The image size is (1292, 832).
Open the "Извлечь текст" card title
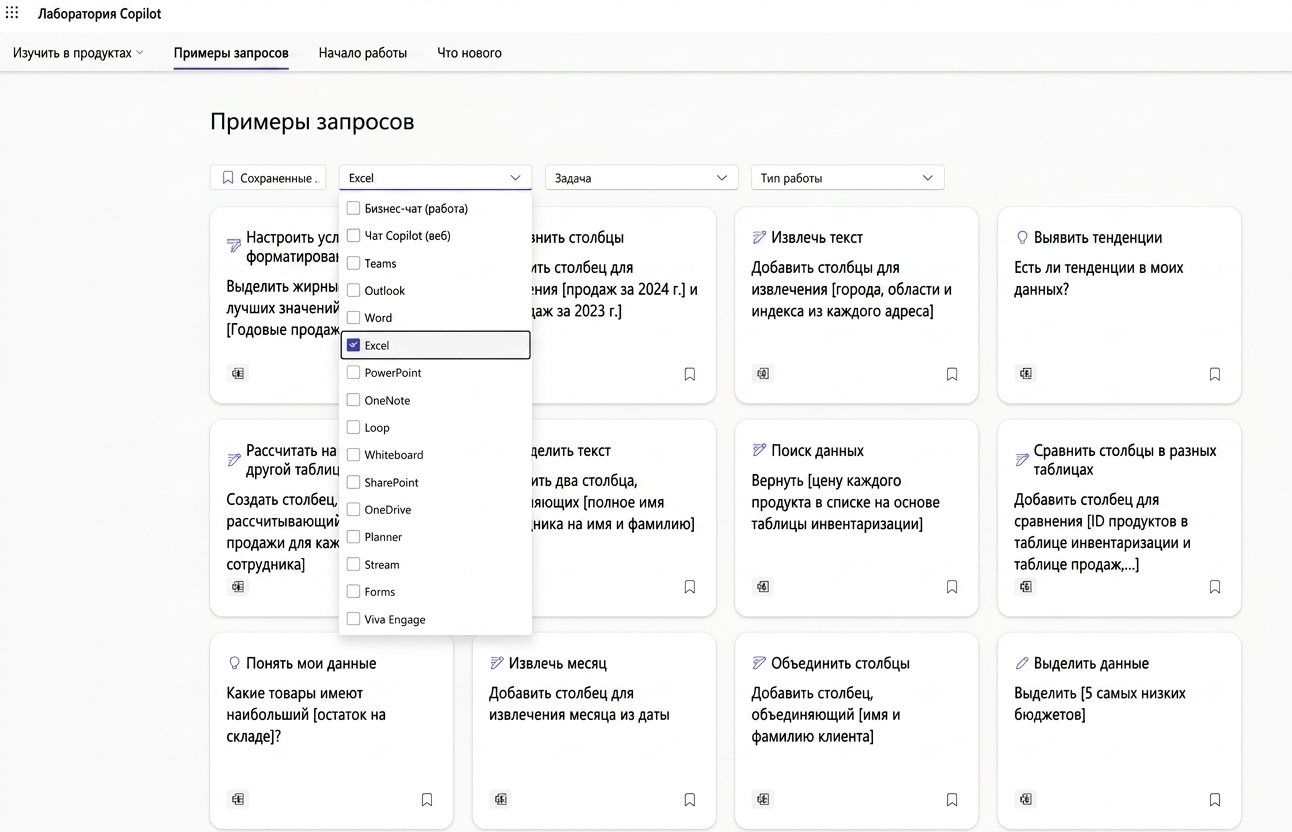click(817, 238)
